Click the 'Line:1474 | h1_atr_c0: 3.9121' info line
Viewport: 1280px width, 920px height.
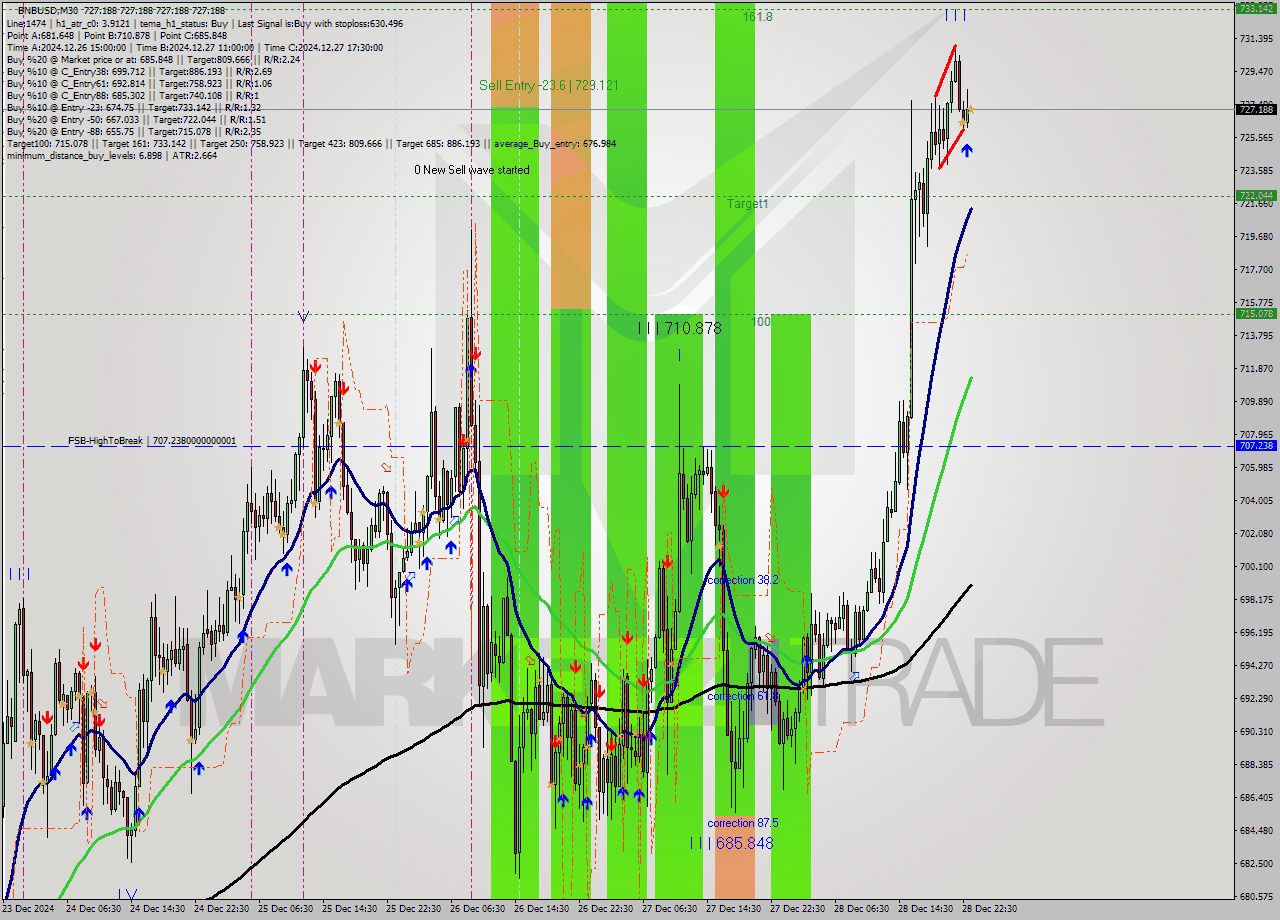tap(205, 23)
